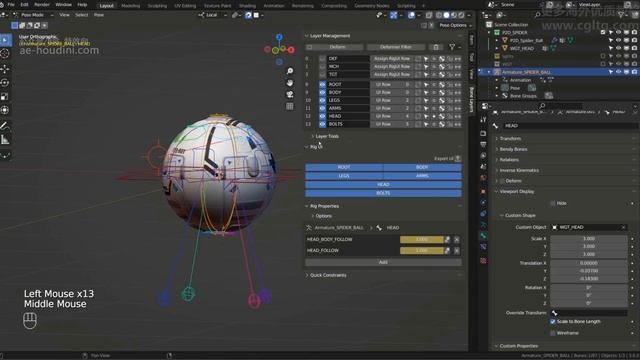Enable the Wireframe checkbox
Viewport: 640px width, 360px height.
[553, 333]
